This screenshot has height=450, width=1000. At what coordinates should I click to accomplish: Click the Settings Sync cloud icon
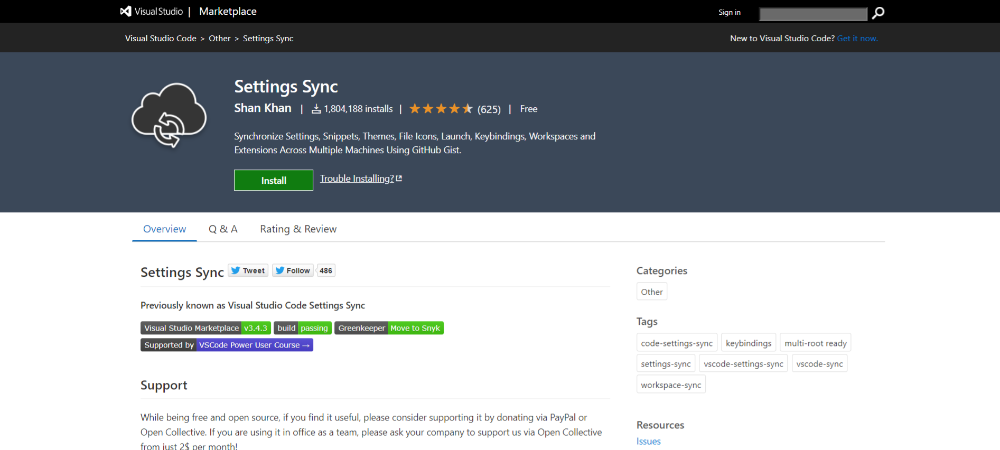(169, 115)
